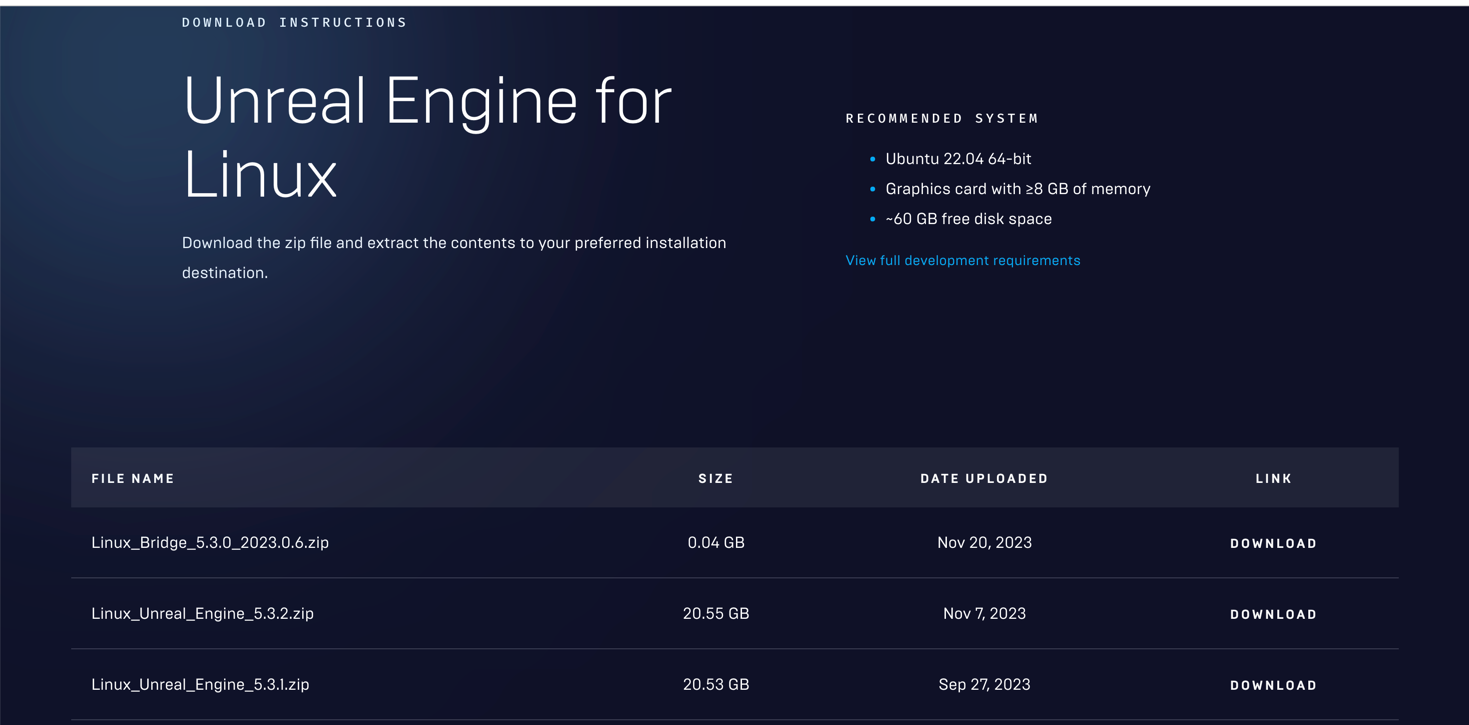Screen dimensions: 1469x725
Task: Select the Link column header
Action: pos(1273,478)
